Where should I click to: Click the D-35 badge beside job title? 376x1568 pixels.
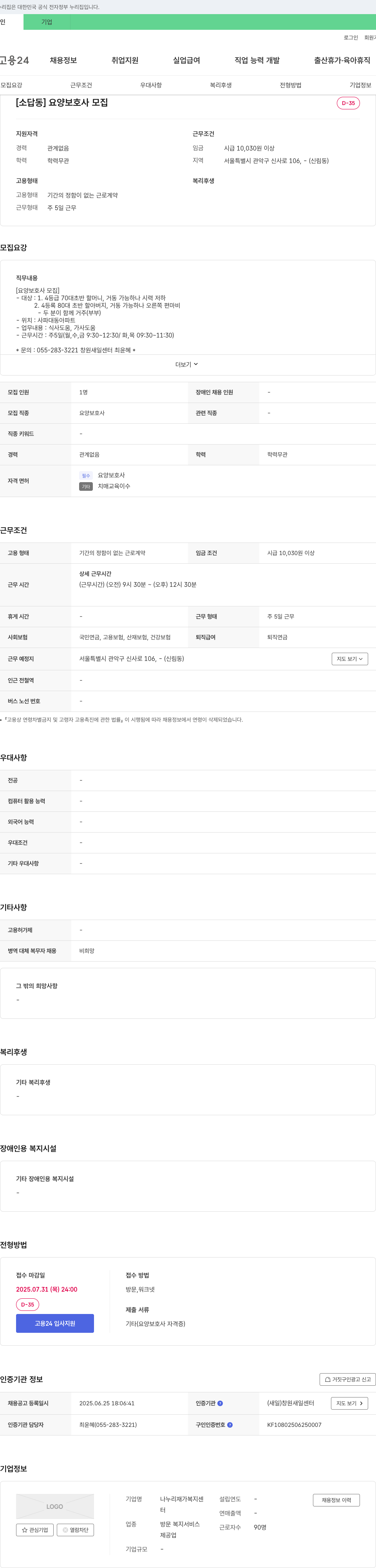[349, 103]
